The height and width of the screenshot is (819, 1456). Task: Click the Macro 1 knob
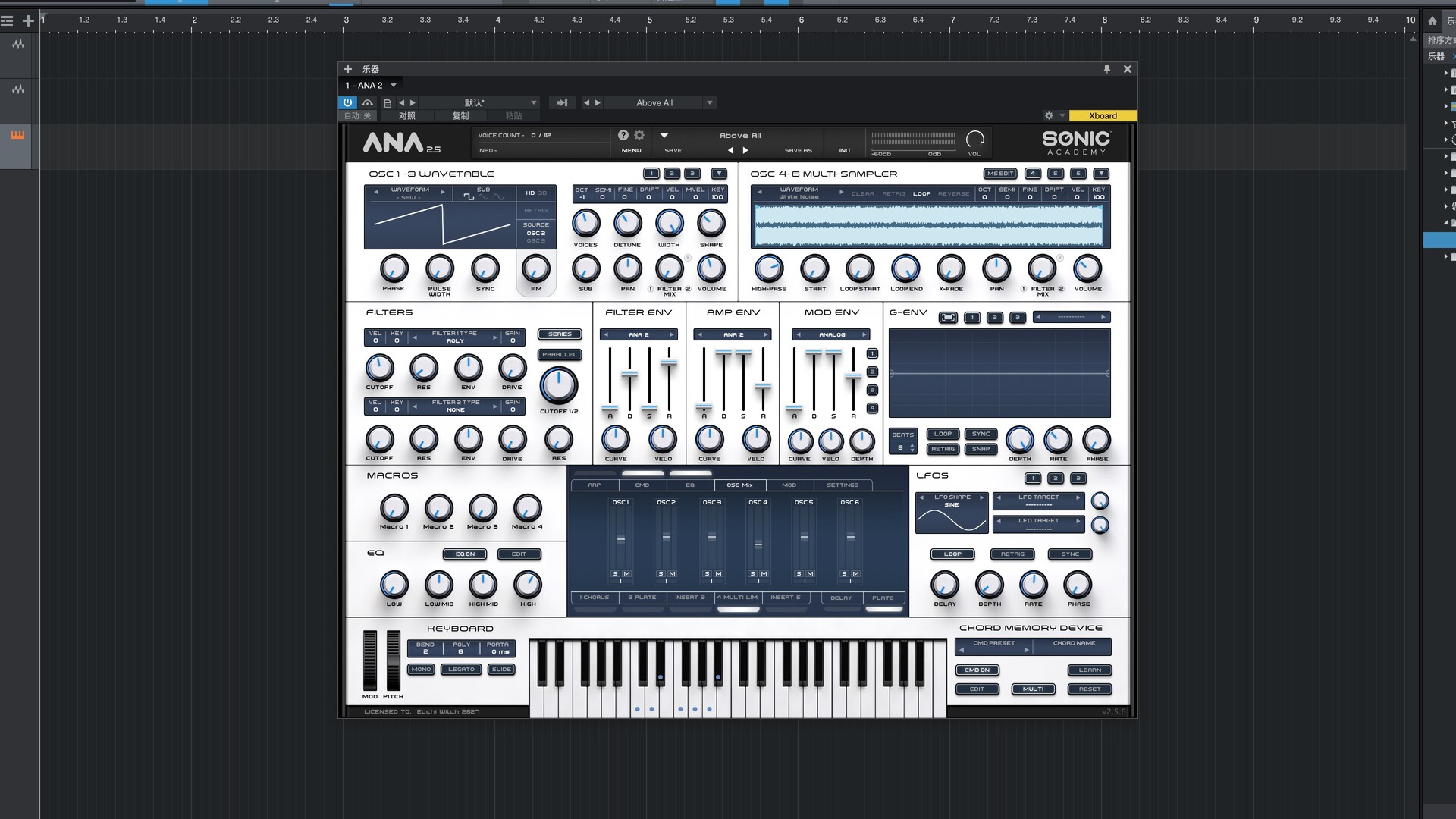[x=394, y=508]
